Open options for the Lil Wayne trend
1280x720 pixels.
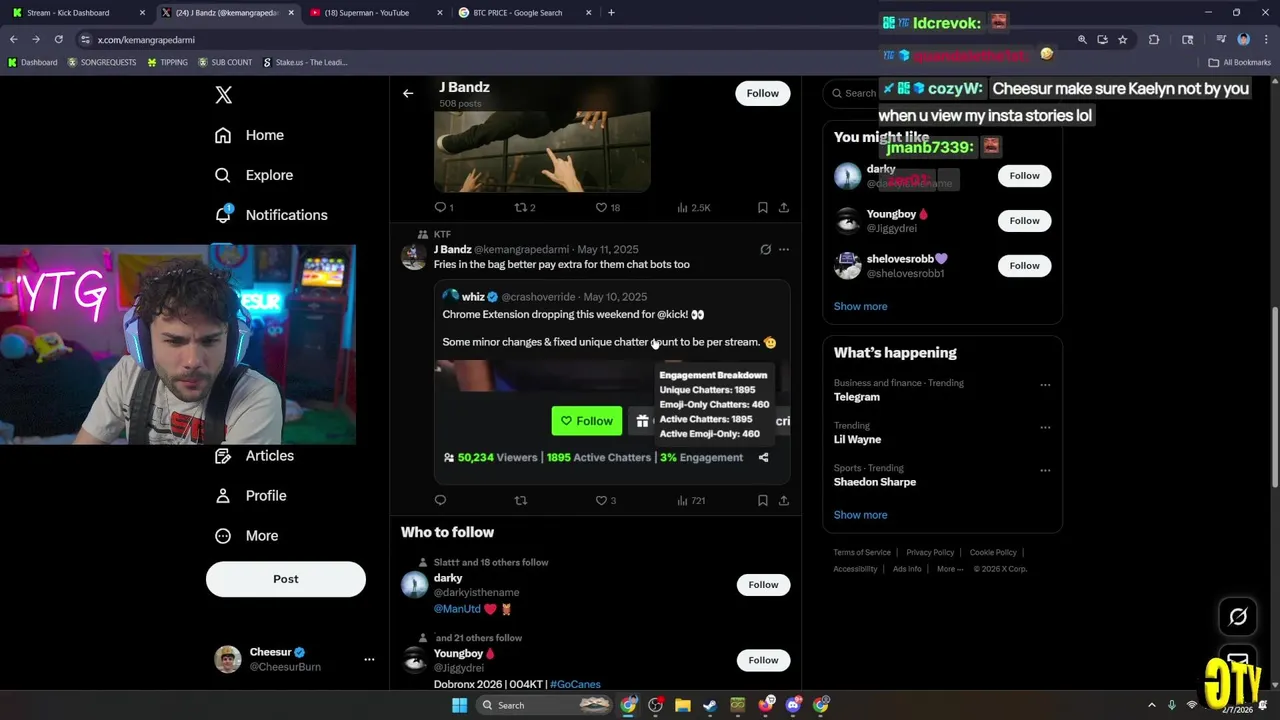1045,427
